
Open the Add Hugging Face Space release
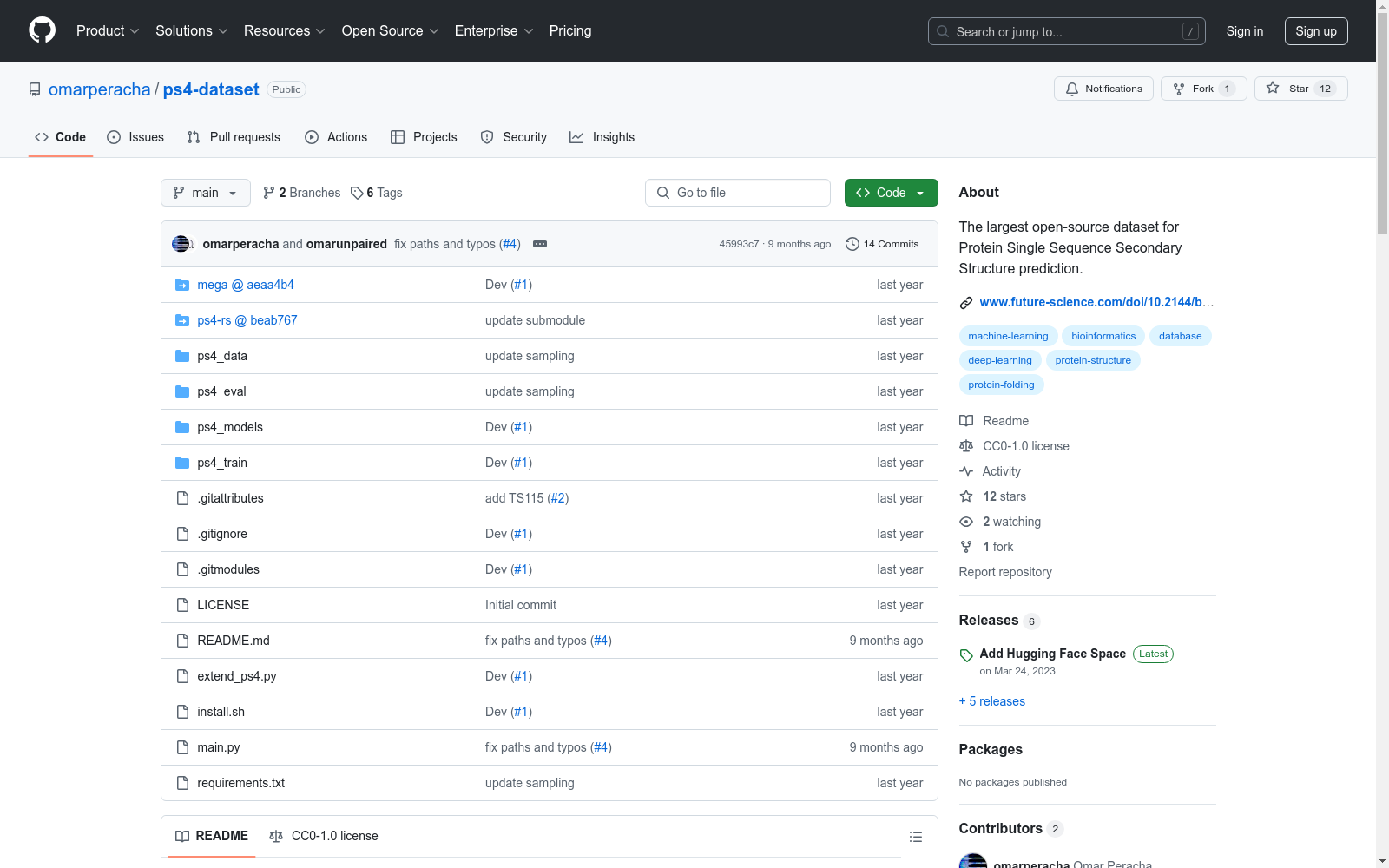pyautogui.click(x=1052, y=654)
